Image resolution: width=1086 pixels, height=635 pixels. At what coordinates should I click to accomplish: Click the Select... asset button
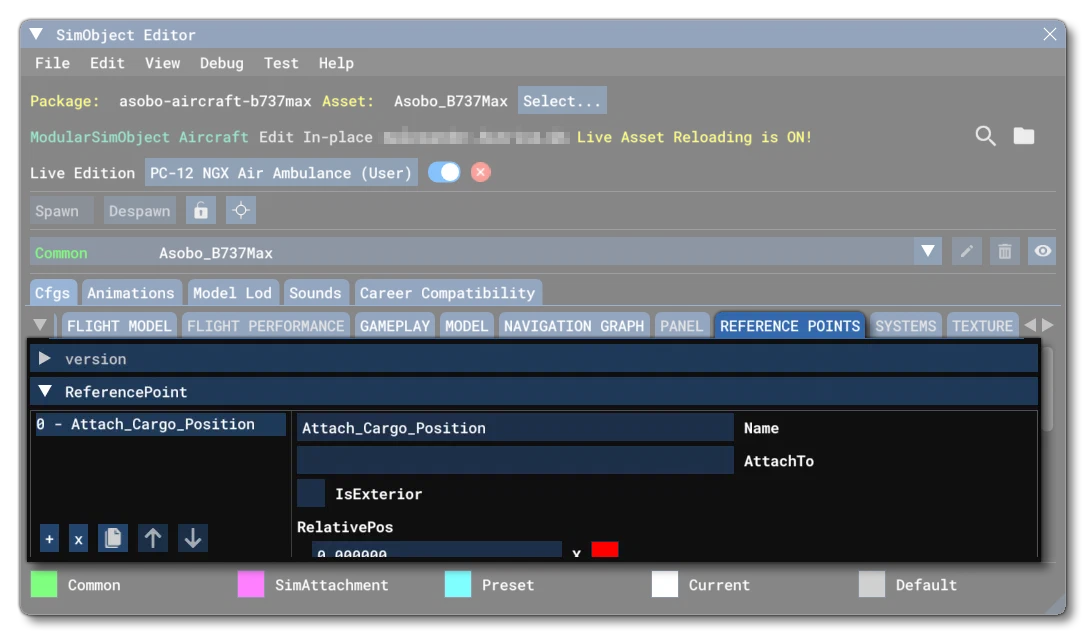[x=562, y=100]
